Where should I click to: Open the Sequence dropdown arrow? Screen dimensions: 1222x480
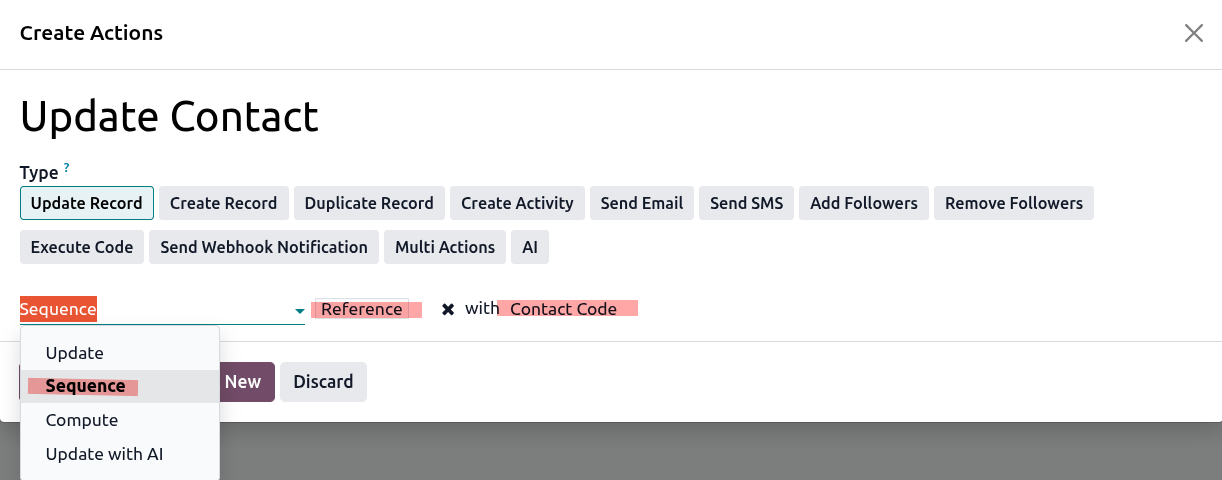(299, 312)
